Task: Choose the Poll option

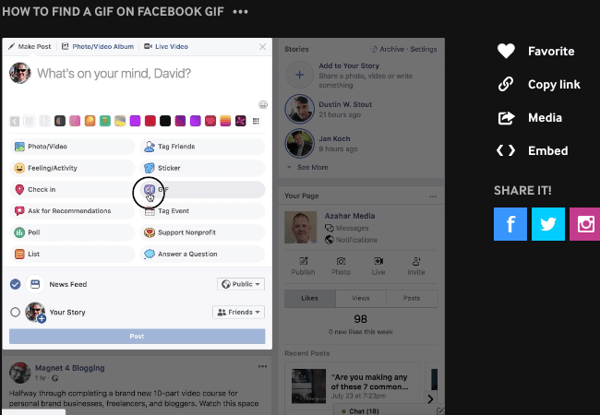Action: [72, 232]
